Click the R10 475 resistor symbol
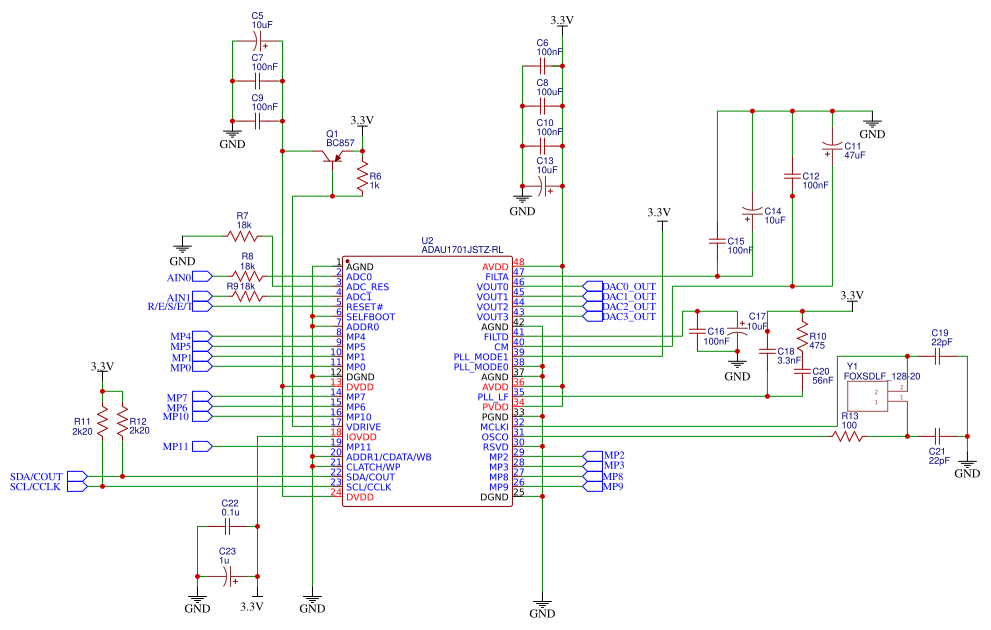The height and width of the screenshot is (630, 991). coord(801,332)
